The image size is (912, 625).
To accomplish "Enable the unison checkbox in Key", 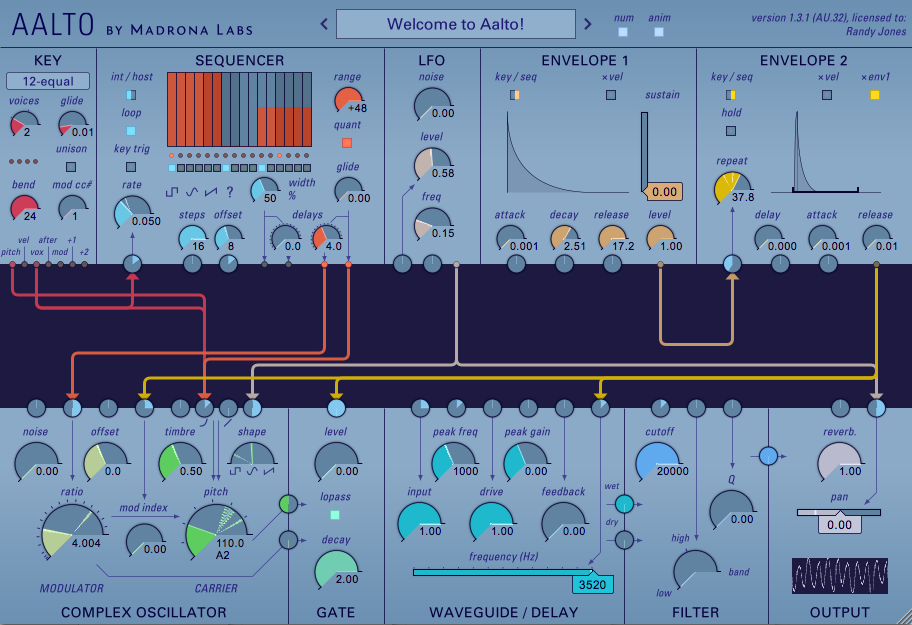I will click(72, 167).
